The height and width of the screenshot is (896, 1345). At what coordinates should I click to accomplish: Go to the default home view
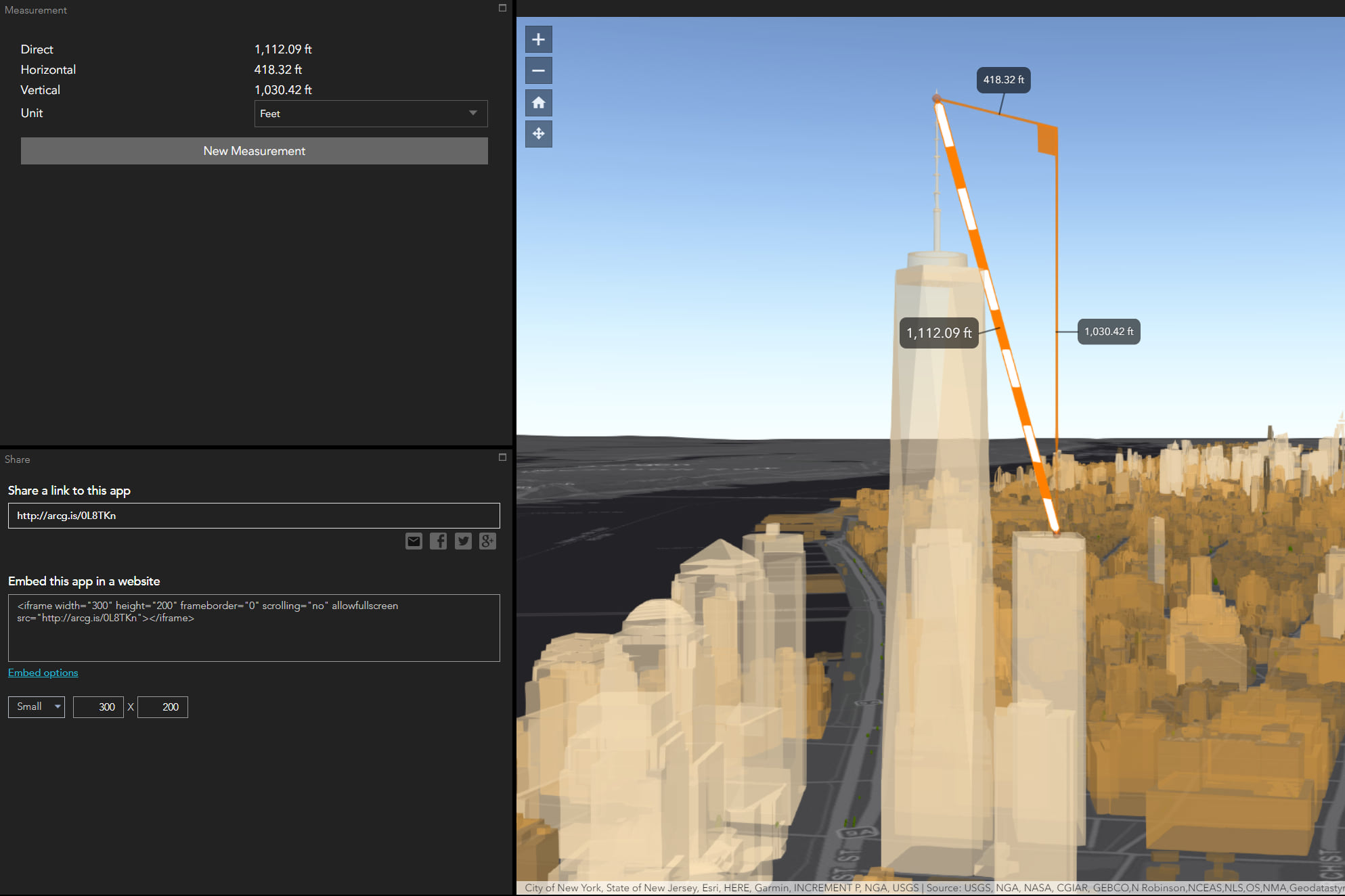[538, 102]
